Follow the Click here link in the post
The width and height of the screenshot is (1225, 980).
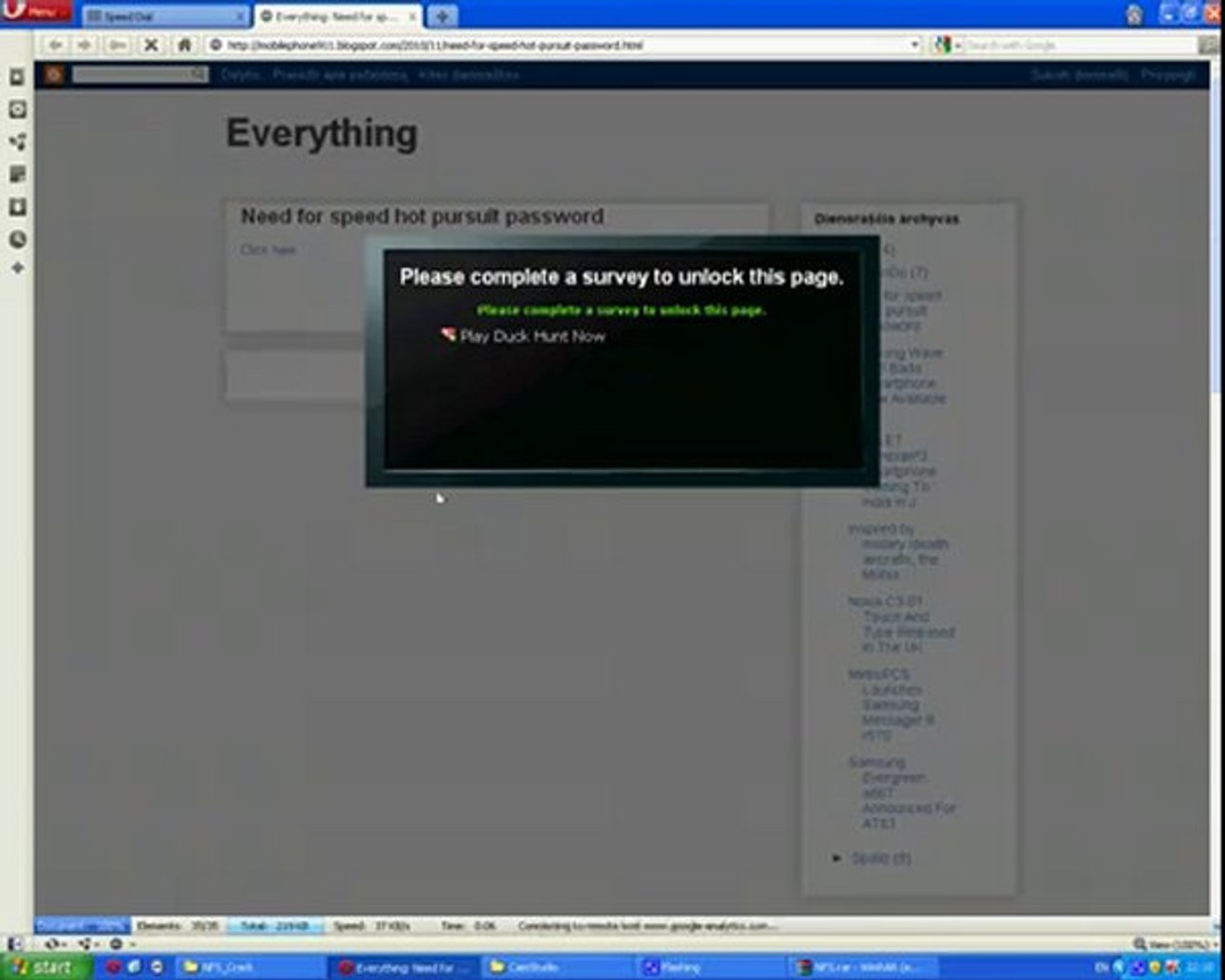268,250
